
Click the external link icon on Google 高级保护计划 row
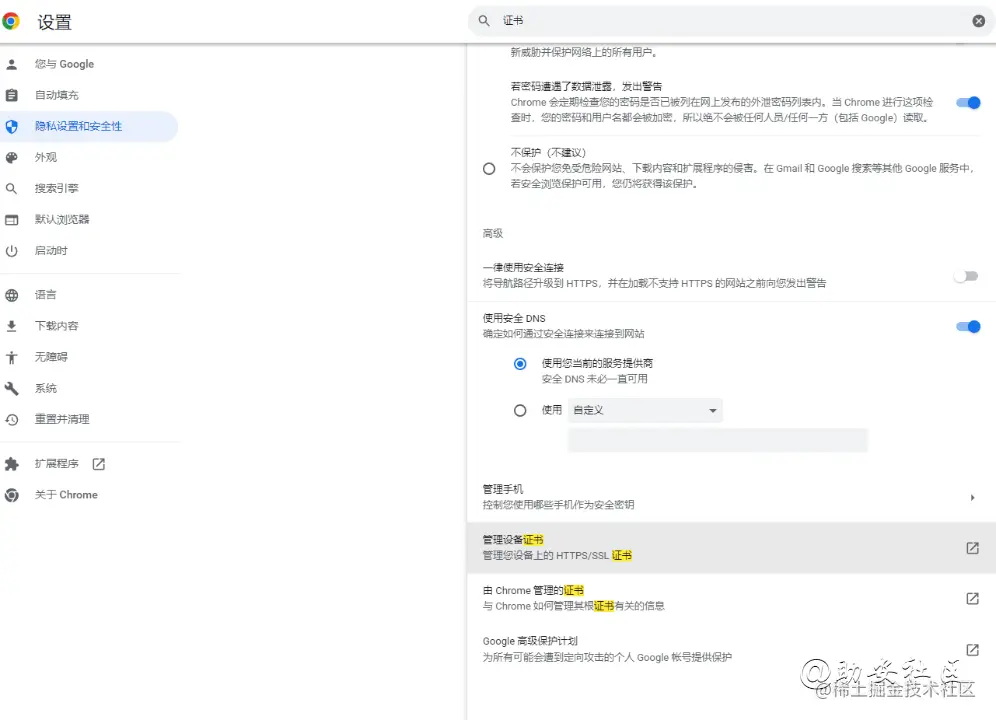[972, 649]
